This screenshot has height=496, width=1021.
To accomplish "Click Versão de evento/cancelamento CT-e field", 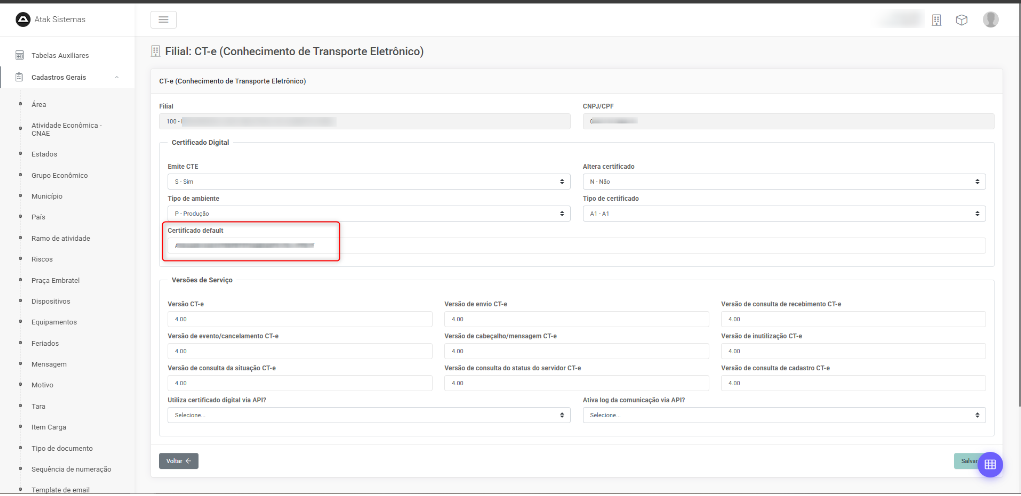I will click(300, 351).
